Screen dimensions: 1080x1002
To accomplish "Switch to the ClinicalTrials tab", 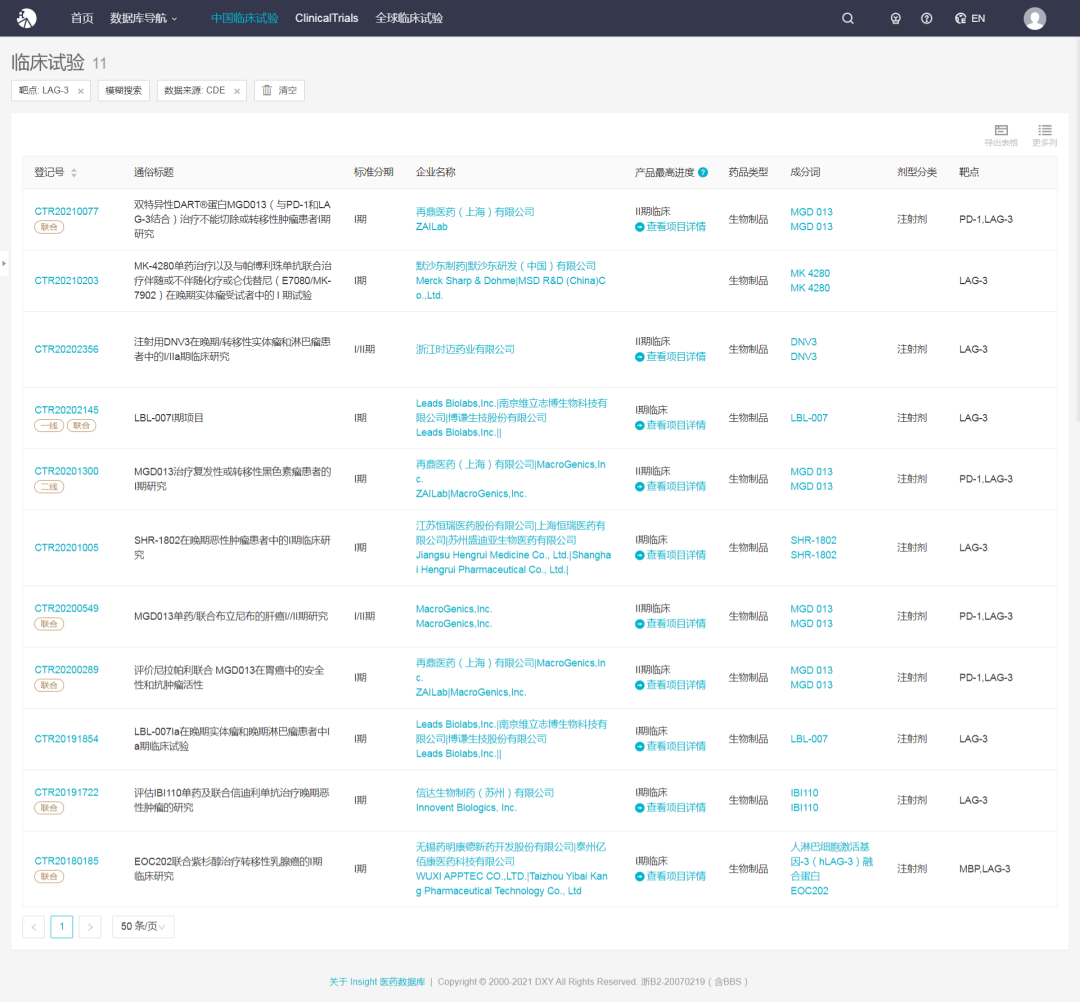I will [326, 19].
